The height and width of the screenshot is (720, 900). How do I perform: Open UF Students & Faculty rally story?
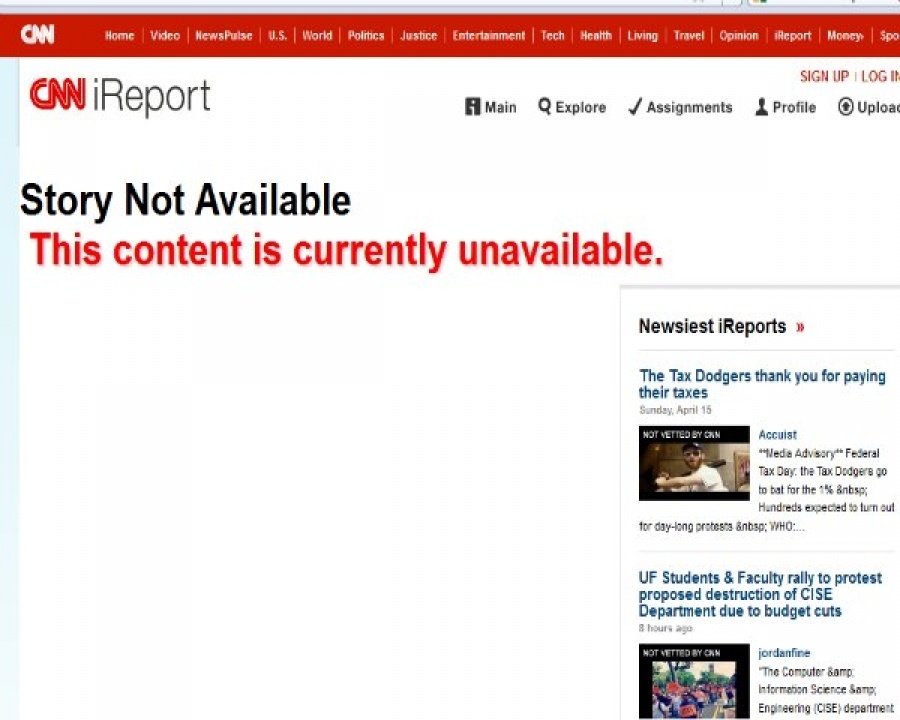coord(760,594)
